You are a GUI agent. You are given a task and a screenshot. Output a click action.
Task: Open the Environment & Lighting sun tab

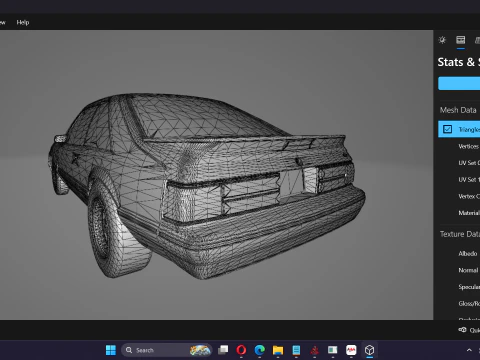tap(442, 40)
